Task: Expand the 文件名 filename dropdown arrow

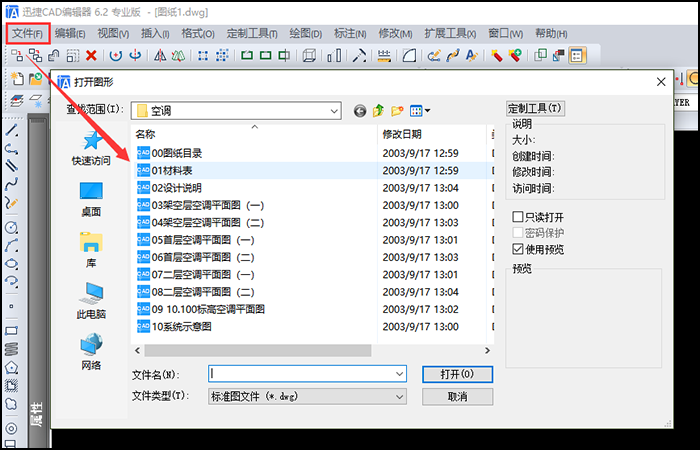Action: [400, 374]
